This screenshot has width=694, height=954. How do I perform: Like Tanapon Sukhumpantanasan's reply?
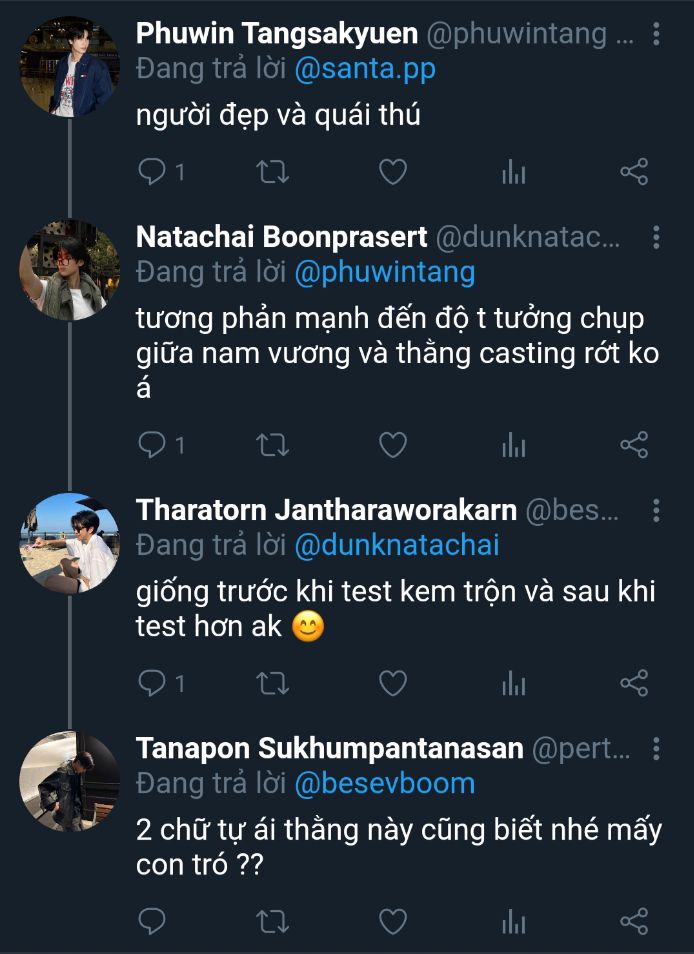pyautogui.click(x=393, y=921)
